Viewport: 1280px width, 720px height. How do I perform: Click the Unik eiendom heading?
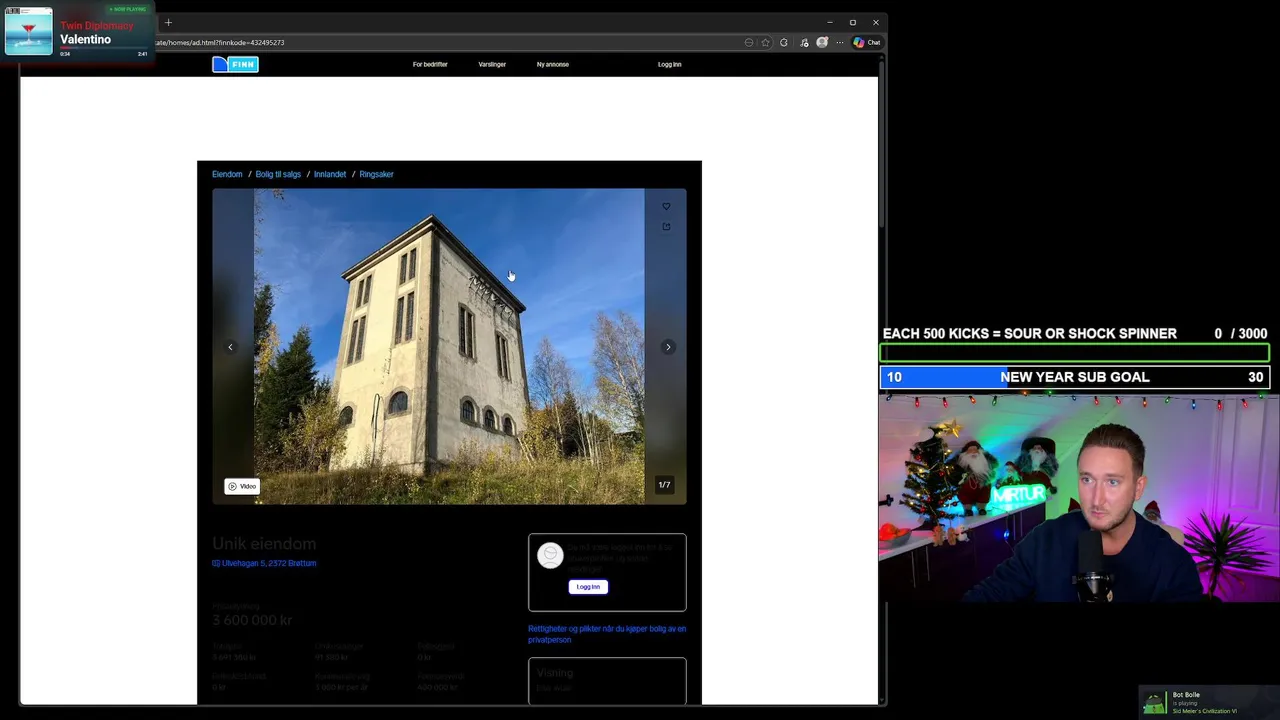point(264,544)
